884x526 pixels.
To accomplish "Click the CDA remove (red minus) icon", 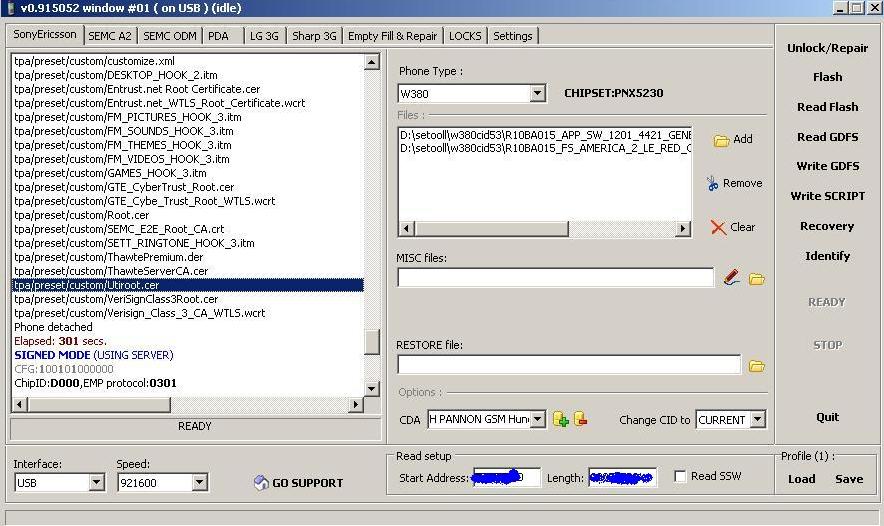I will point(581,419).
